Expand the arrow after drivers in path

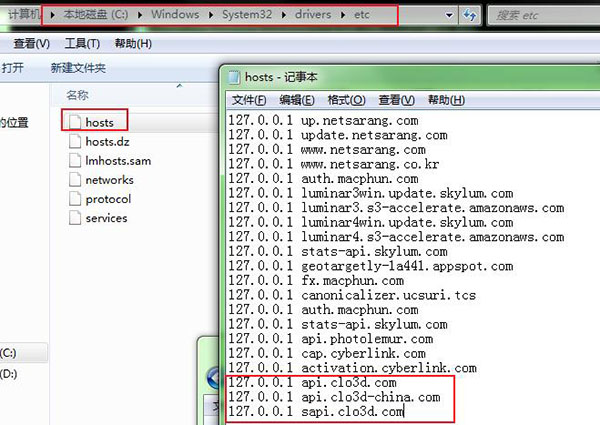click(343, 15)
